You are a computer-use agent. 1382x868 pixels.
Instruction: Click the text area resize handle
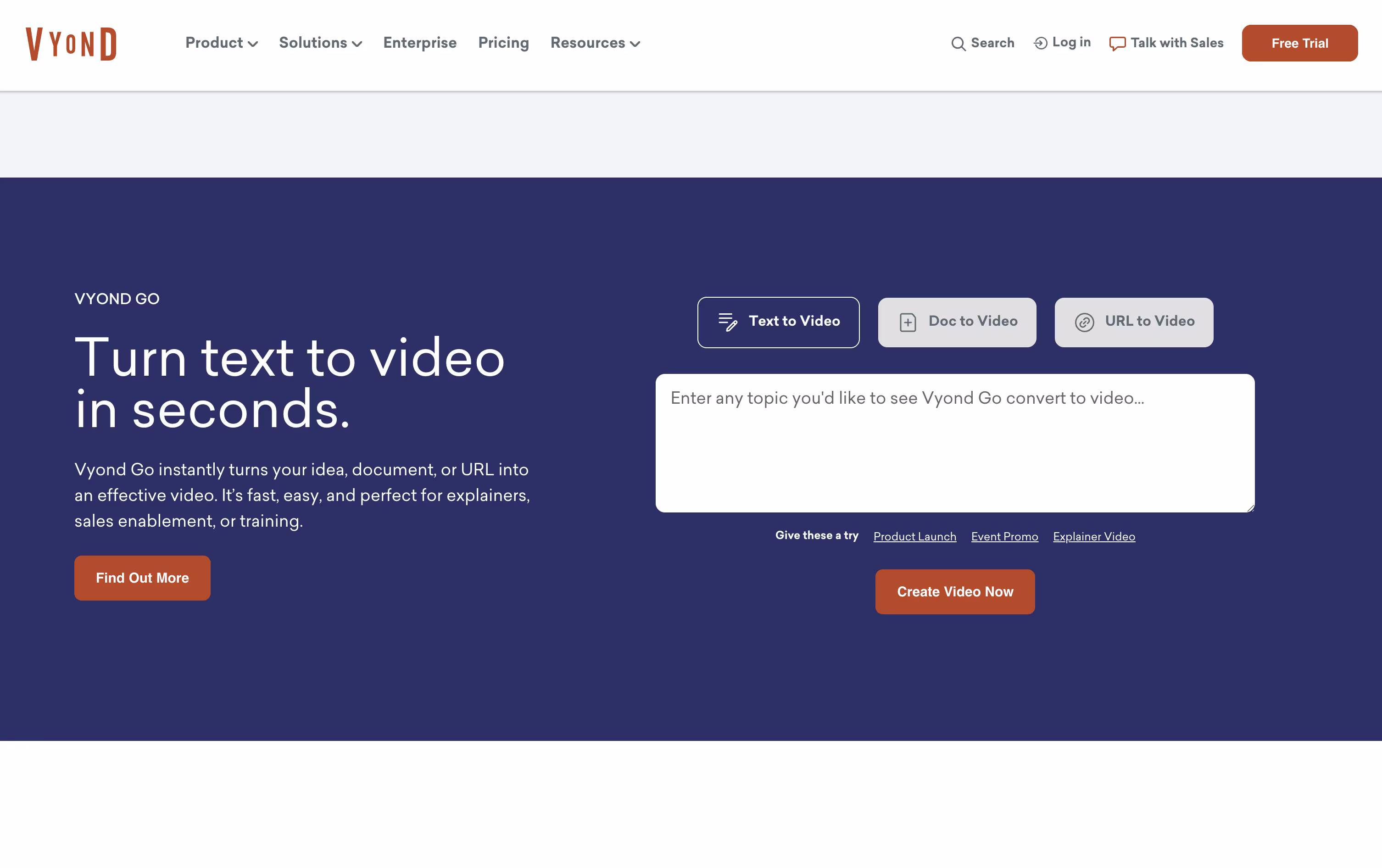tap(1250, 508)
